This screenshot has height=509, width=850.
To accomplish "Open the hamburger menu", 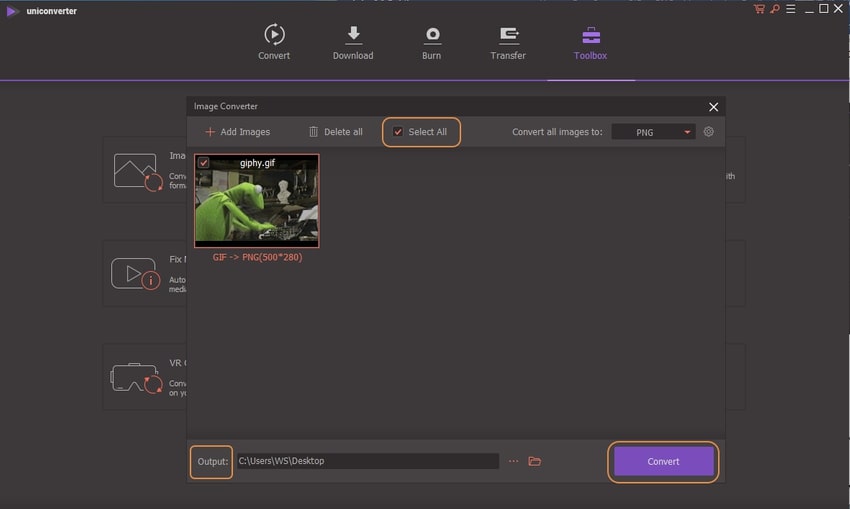I will (788, 9).
